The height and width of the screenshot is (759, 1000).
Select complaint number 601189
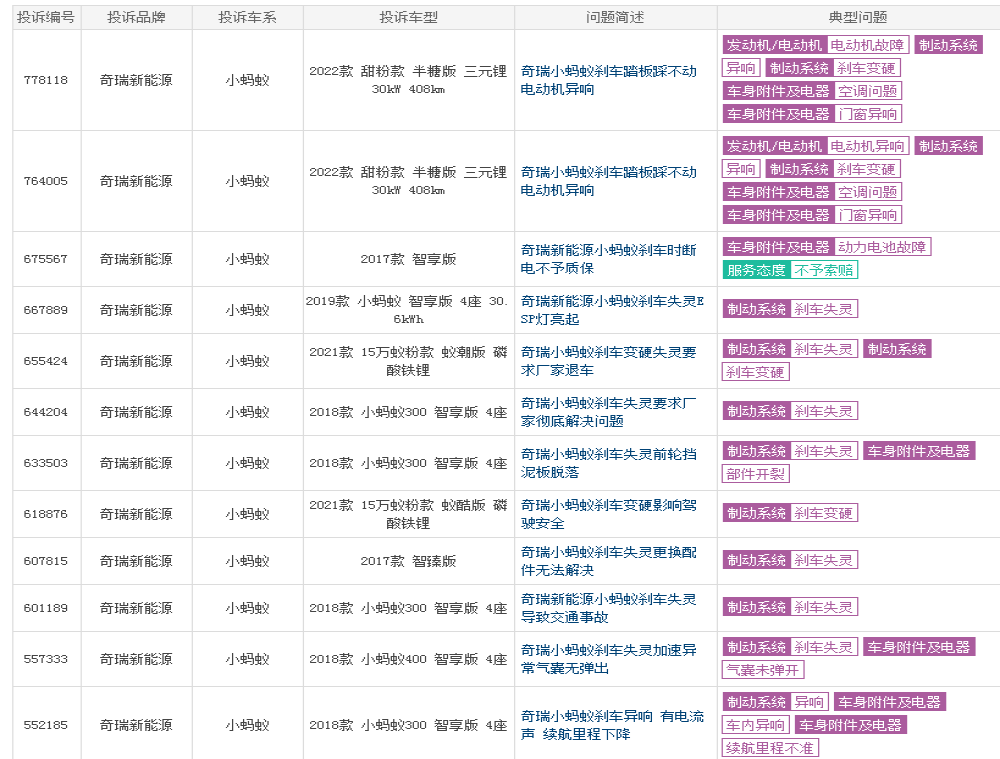coord(46,608)
